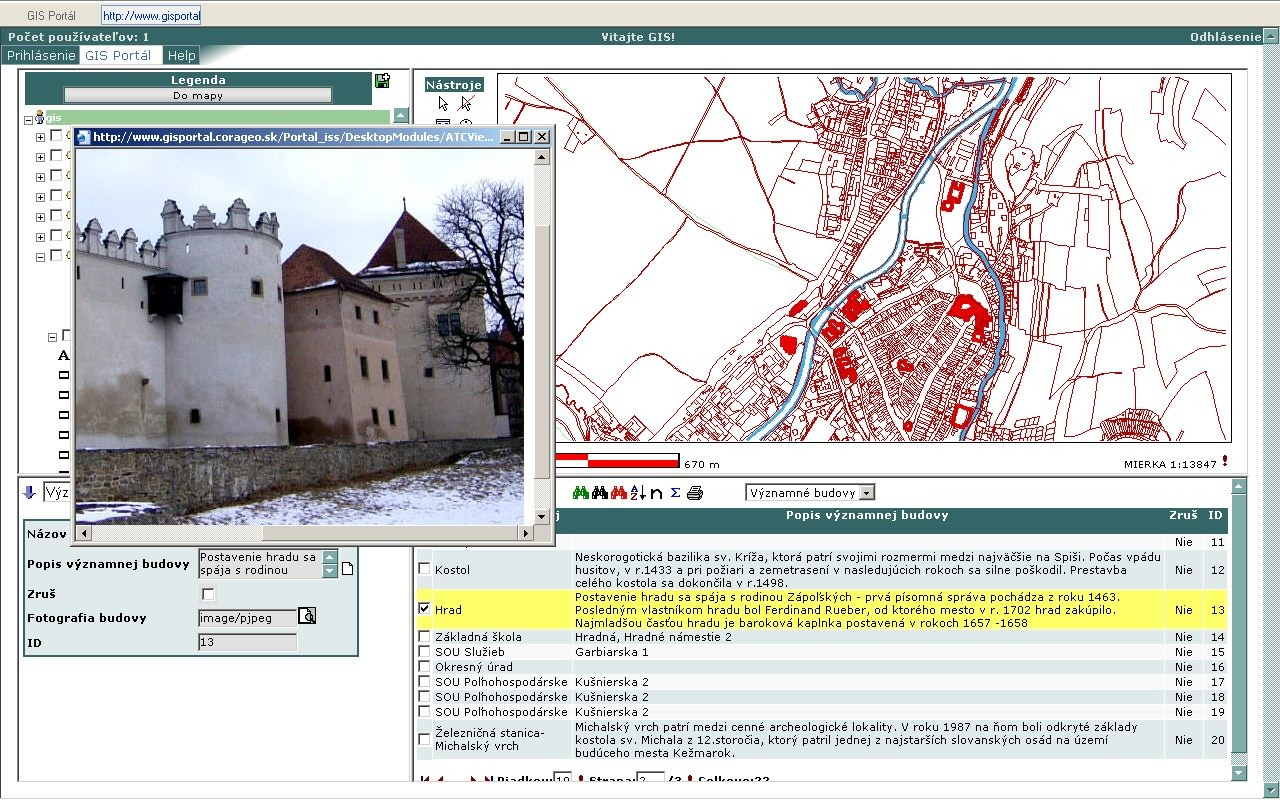Viewport: 1280px width, 800px height.
Task: Print the table using printer icon
Action: 695,493
